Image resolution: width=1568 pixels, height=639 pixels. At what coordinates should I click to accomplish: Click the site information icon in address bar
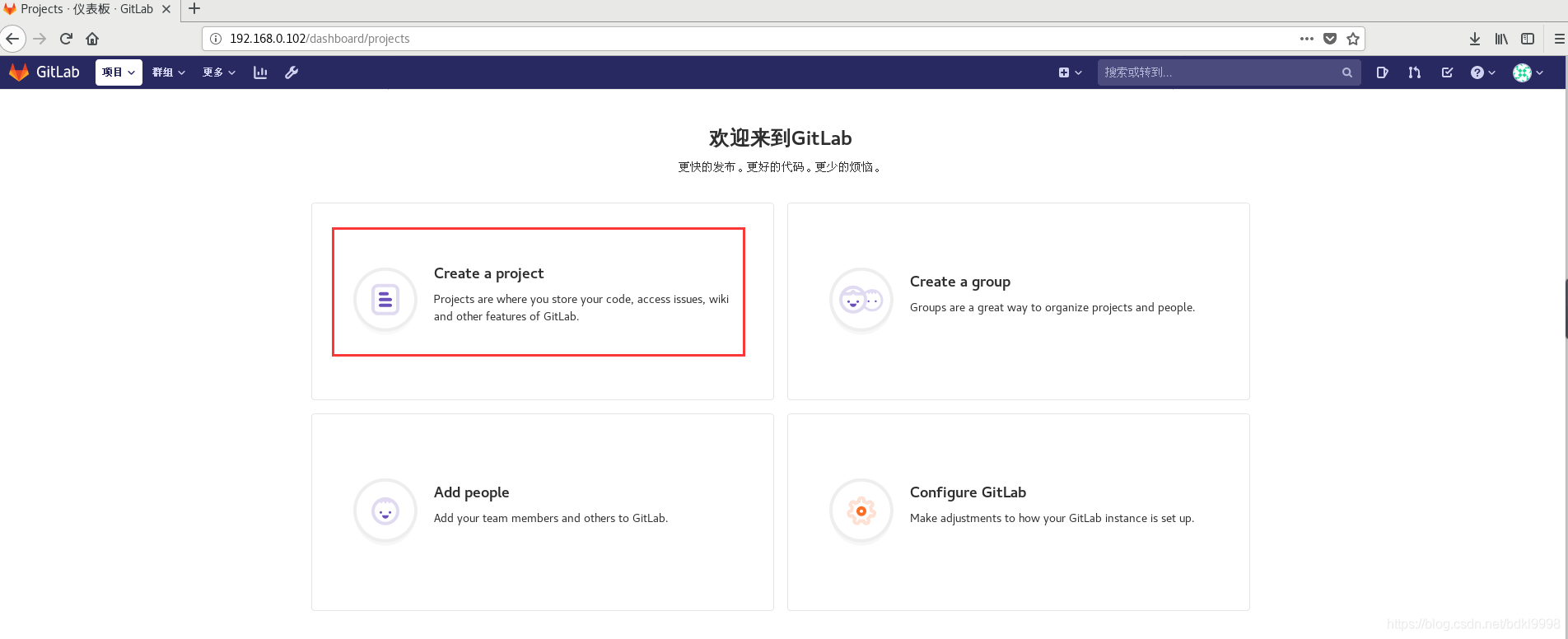click(x=216, y=39)
